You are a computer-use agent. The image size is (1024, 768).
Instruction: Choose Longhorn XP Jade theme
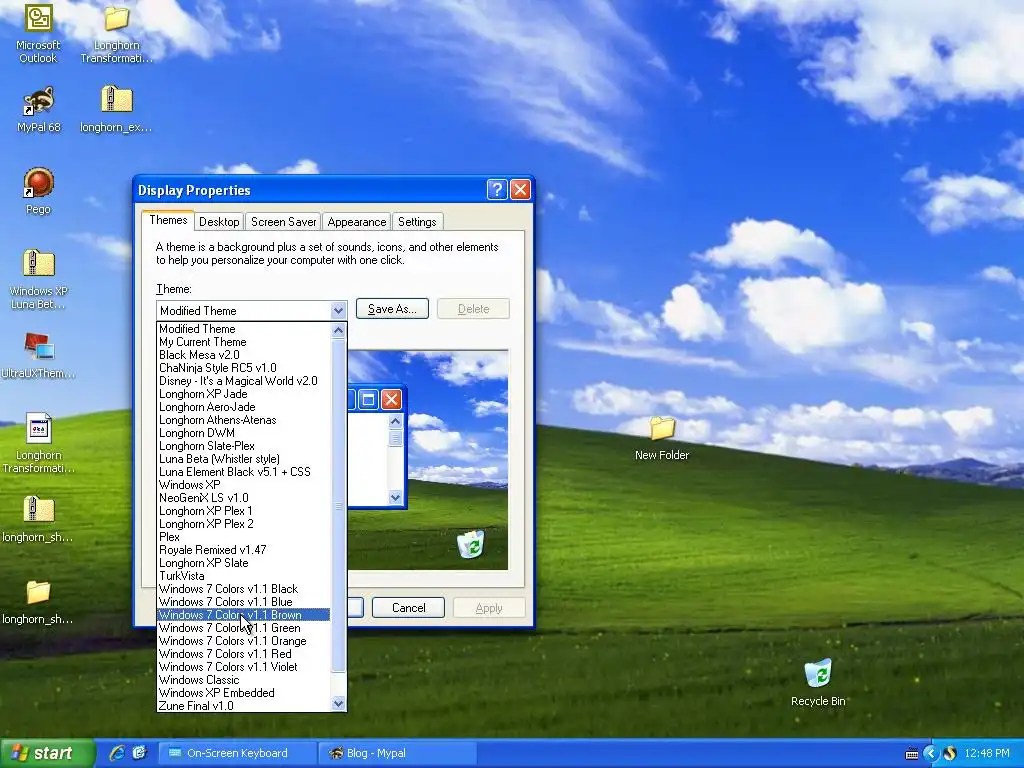[244, 394]
